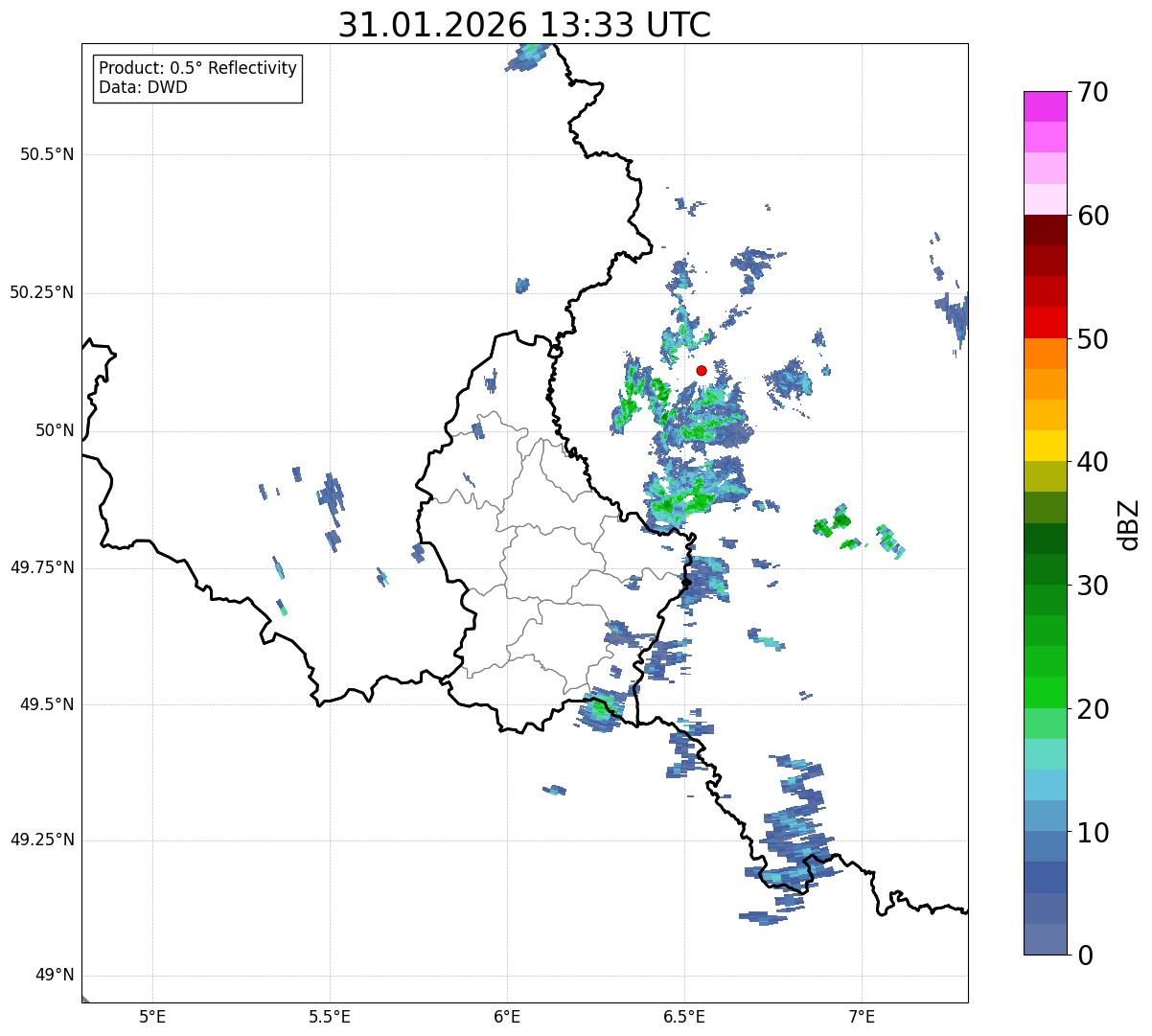Click the '50.5°N' latitude label
Viewport: 1152px width, 1036px height.
click(46, 155)
